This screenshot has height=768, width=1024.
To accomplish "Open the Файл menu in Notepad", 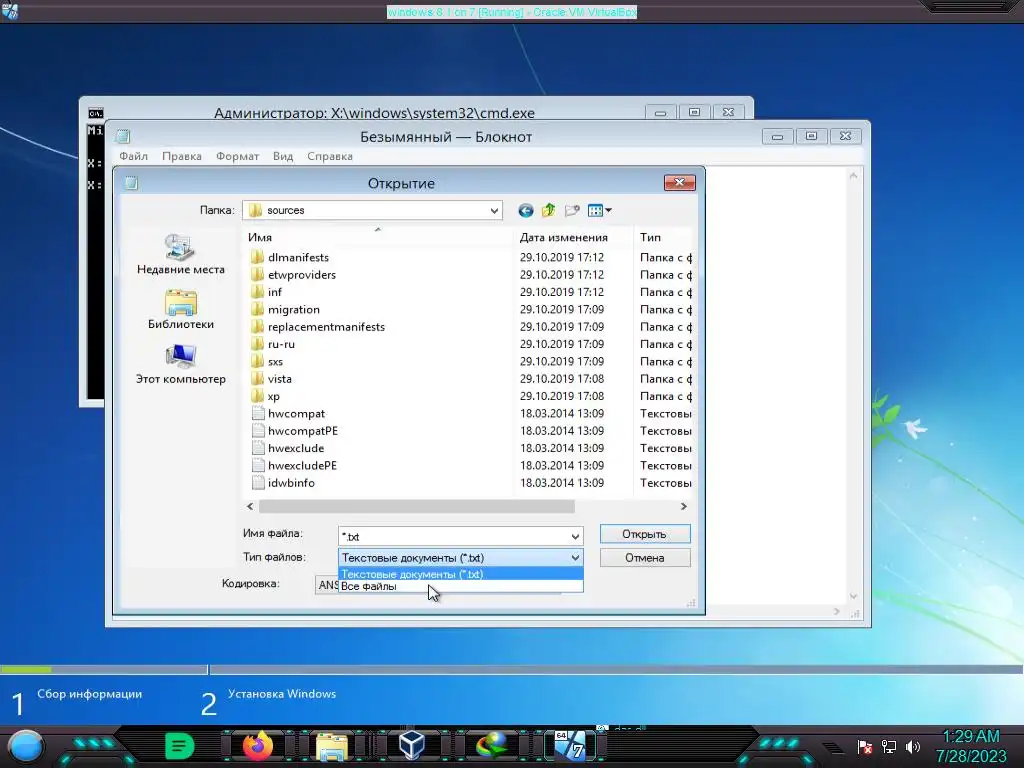I will 133,156.
